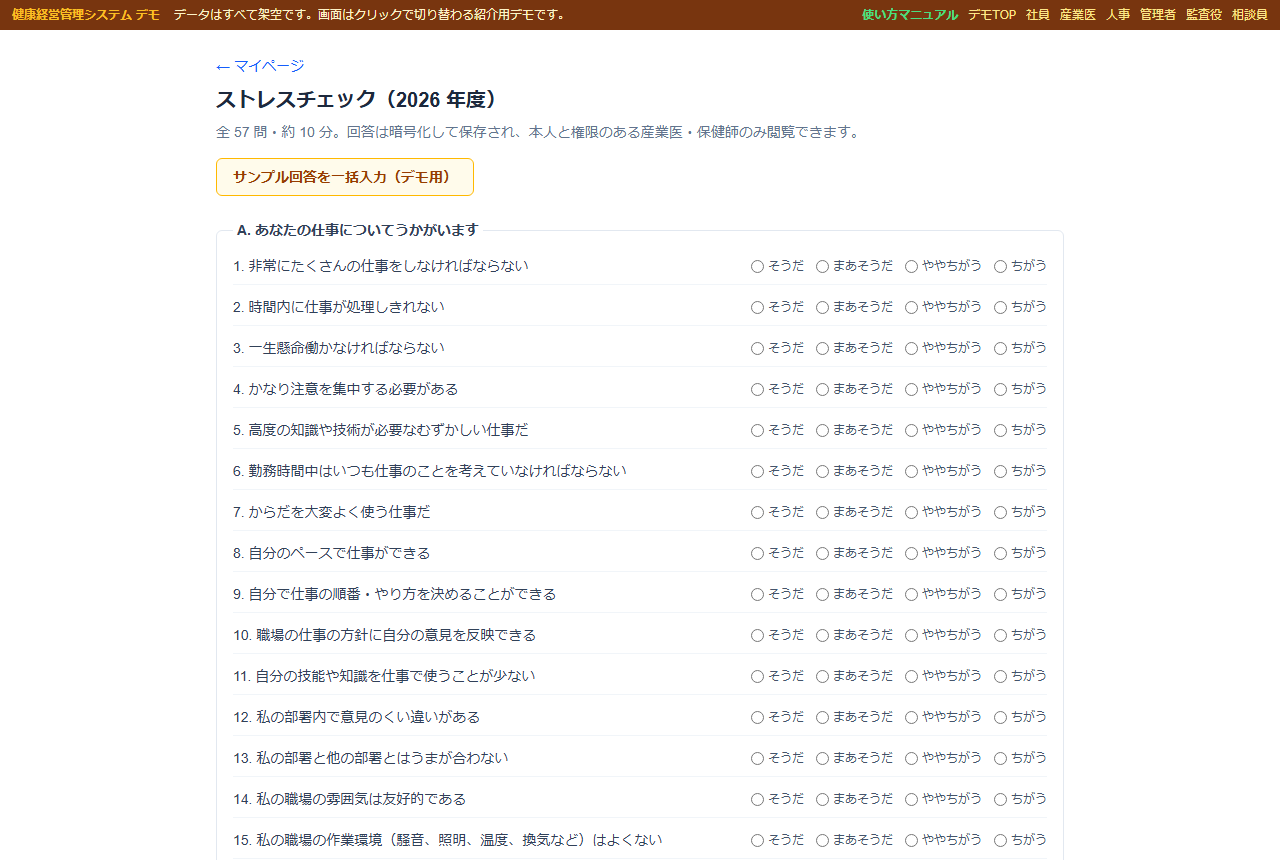This screenshot has width=1280, height=860.
Task: Click section heading A. あなたの仕事についてうかがいます
Action: [358, 230]
